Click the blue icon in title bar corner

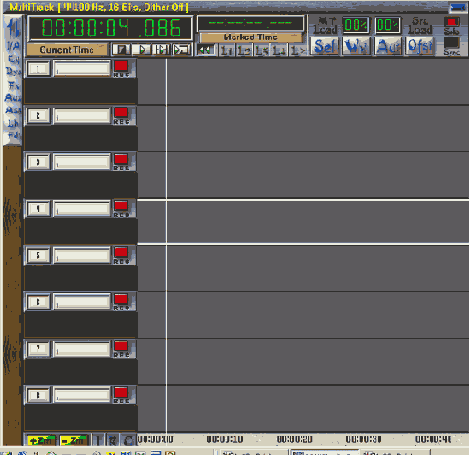[x=458, y=7]
